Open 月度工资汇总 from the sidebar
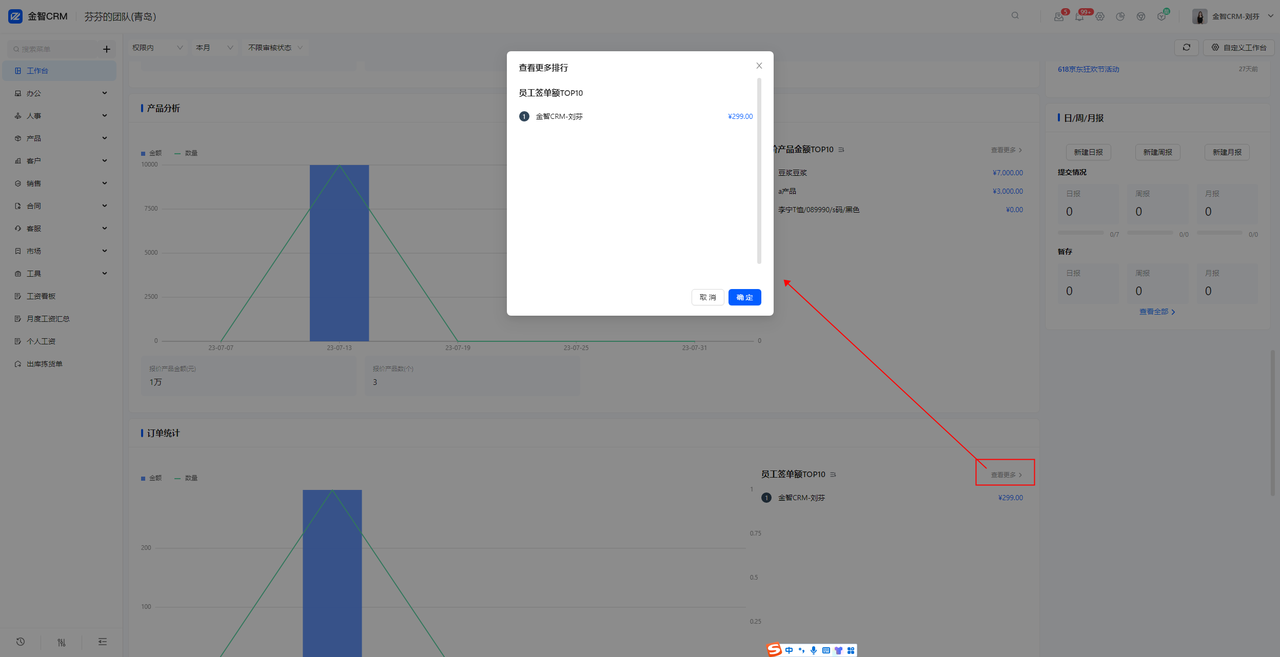The image size is (1280, 657). coord(60,319)
